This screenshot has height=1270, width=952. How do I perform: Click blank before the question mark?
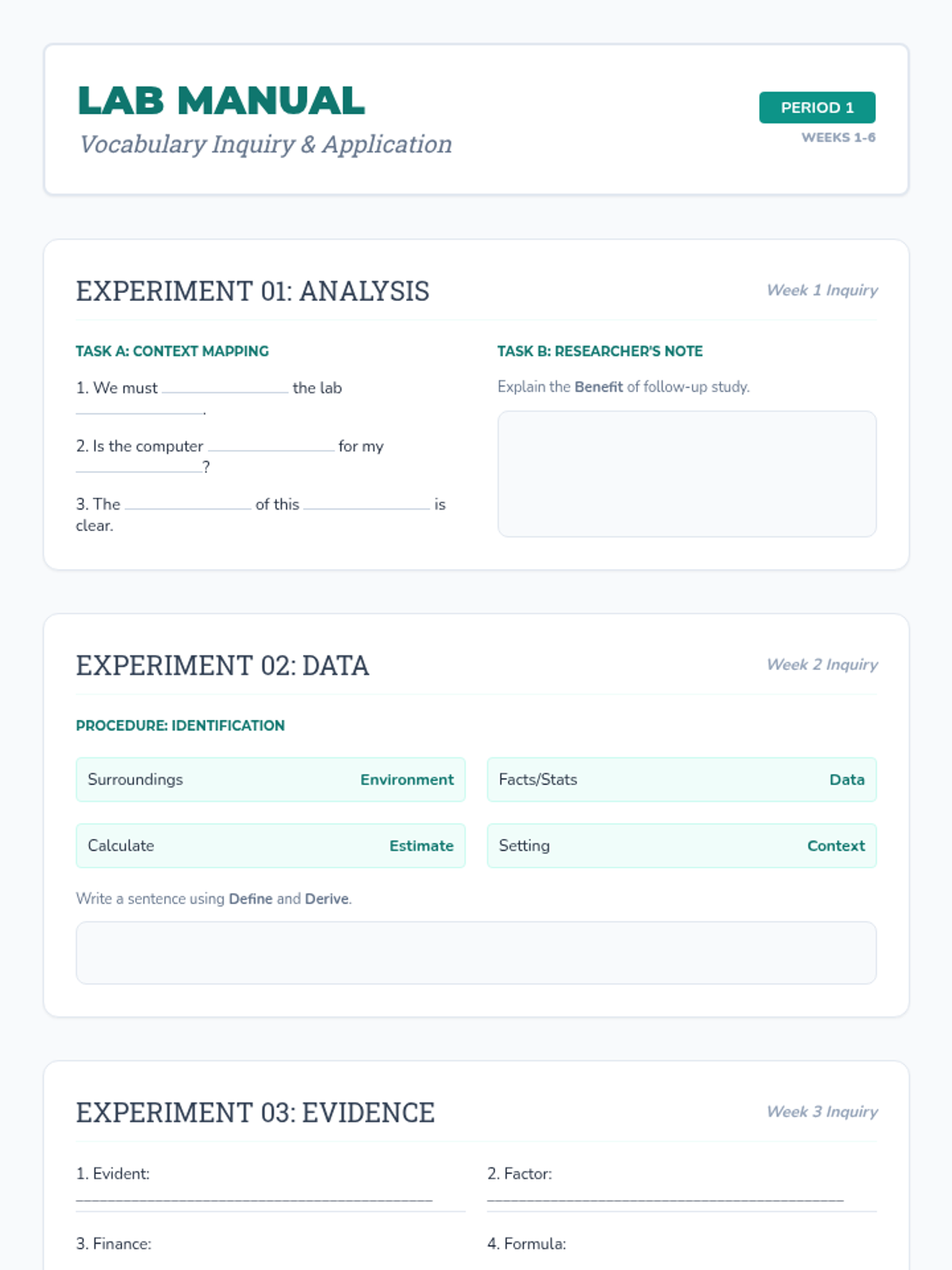tap(139, 467)
